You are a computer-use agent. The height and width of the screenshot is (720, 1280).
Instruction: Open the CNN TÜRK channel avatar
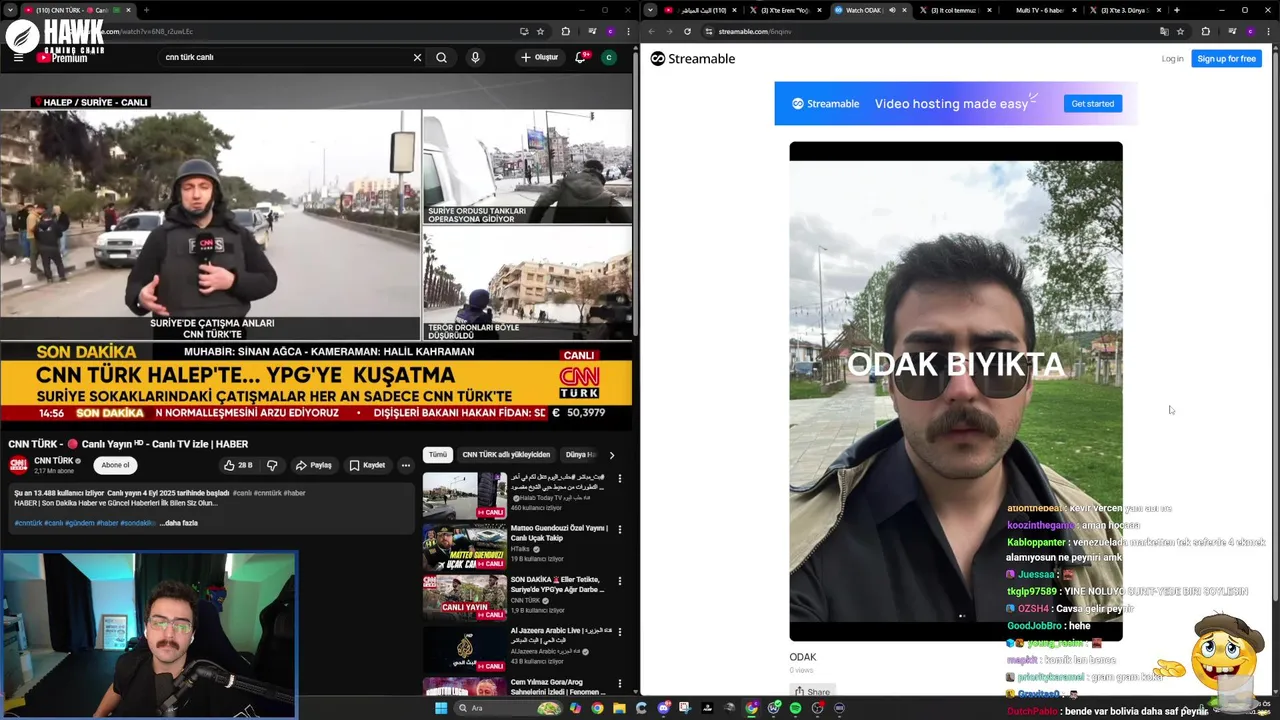pos(18,465)
